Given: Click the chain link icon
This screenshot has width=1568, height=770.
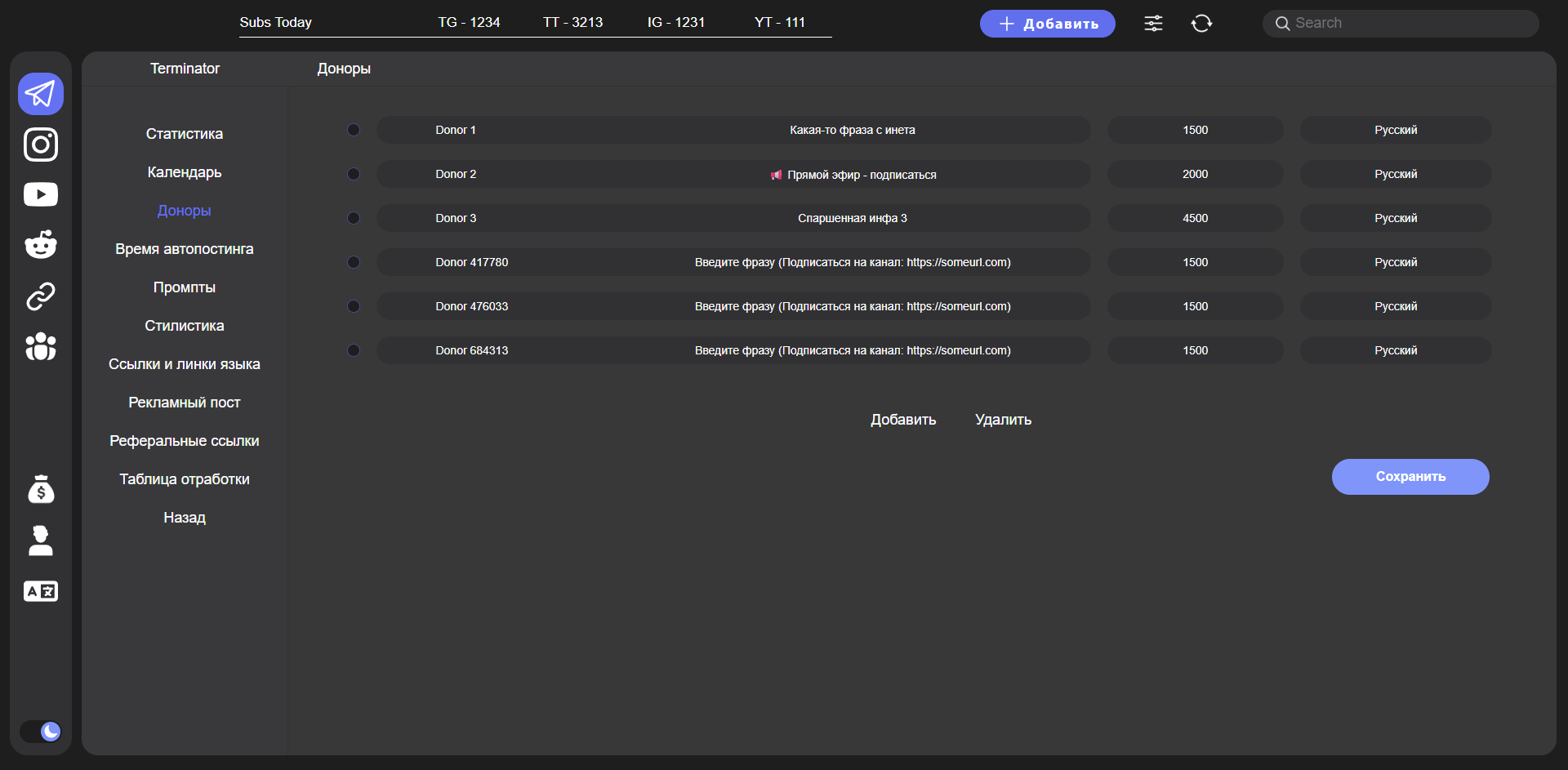Looking at the screenshot, I should tap(41, 296).
